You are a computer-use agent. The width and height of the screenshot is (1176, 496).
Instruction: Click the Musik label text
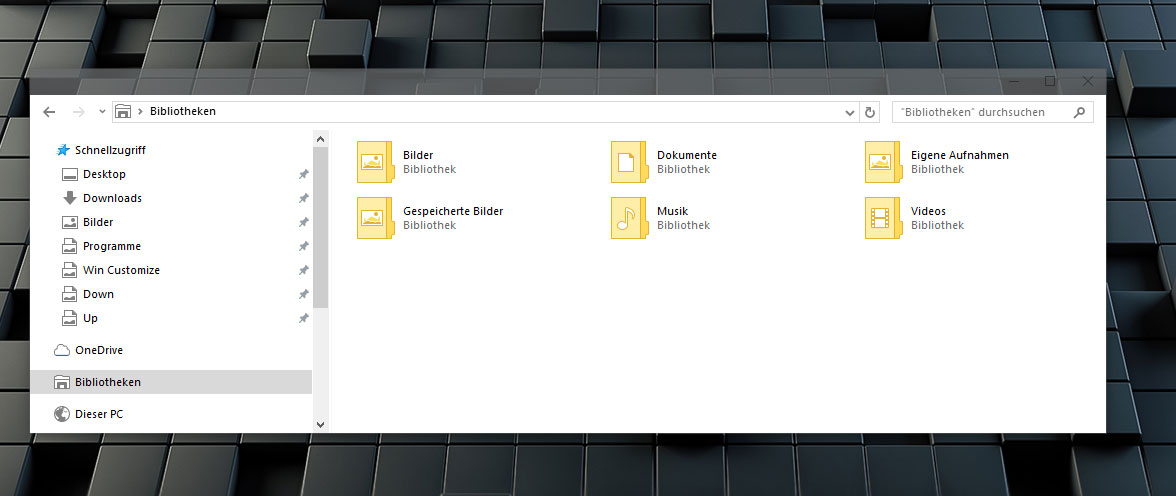673,211
